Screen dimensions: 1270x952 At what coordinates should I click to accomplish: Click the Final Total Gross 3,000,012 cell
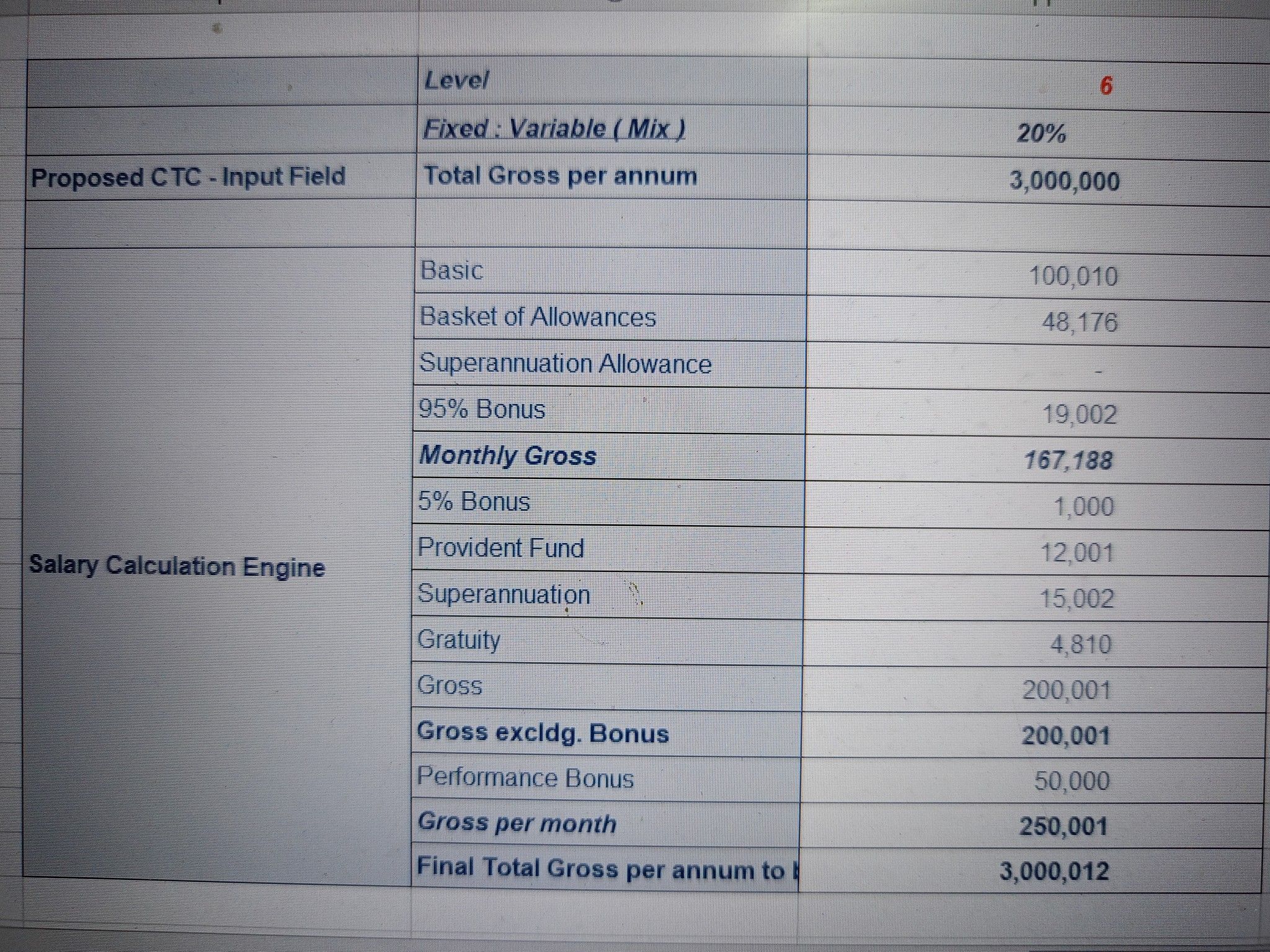point(1054,871)
